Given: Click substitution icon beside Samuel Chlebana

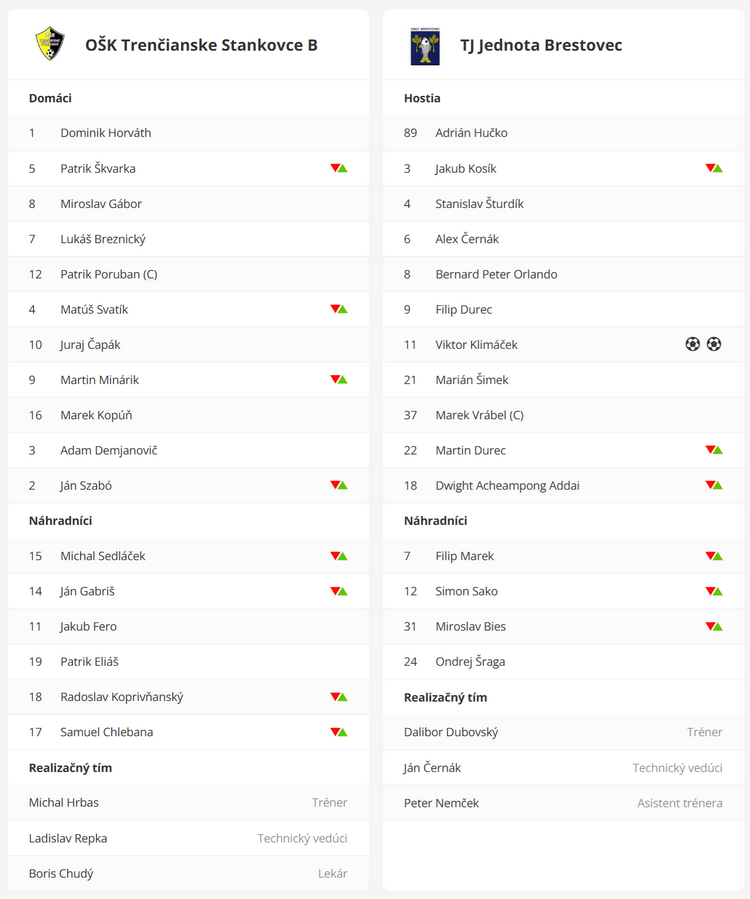Looking at the screenshot, I should [339, 732].
